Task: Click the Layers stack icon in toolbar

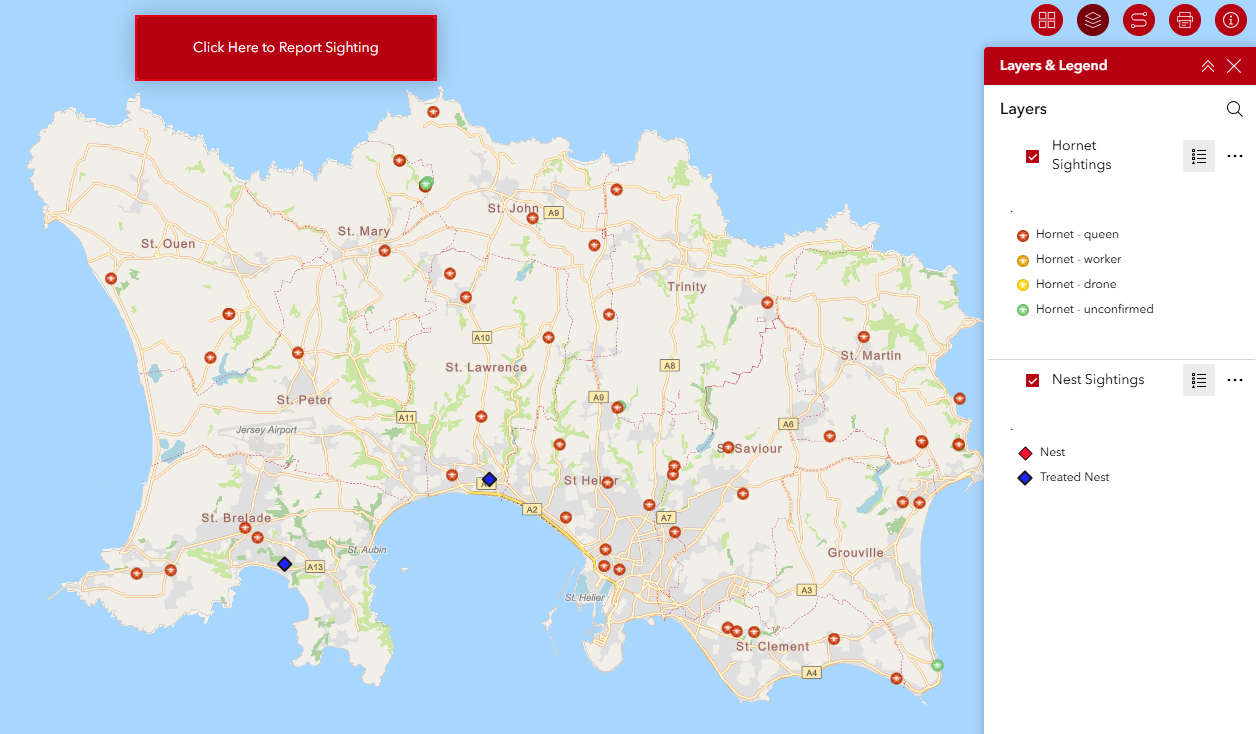Action: click(x=1093, y=20)
